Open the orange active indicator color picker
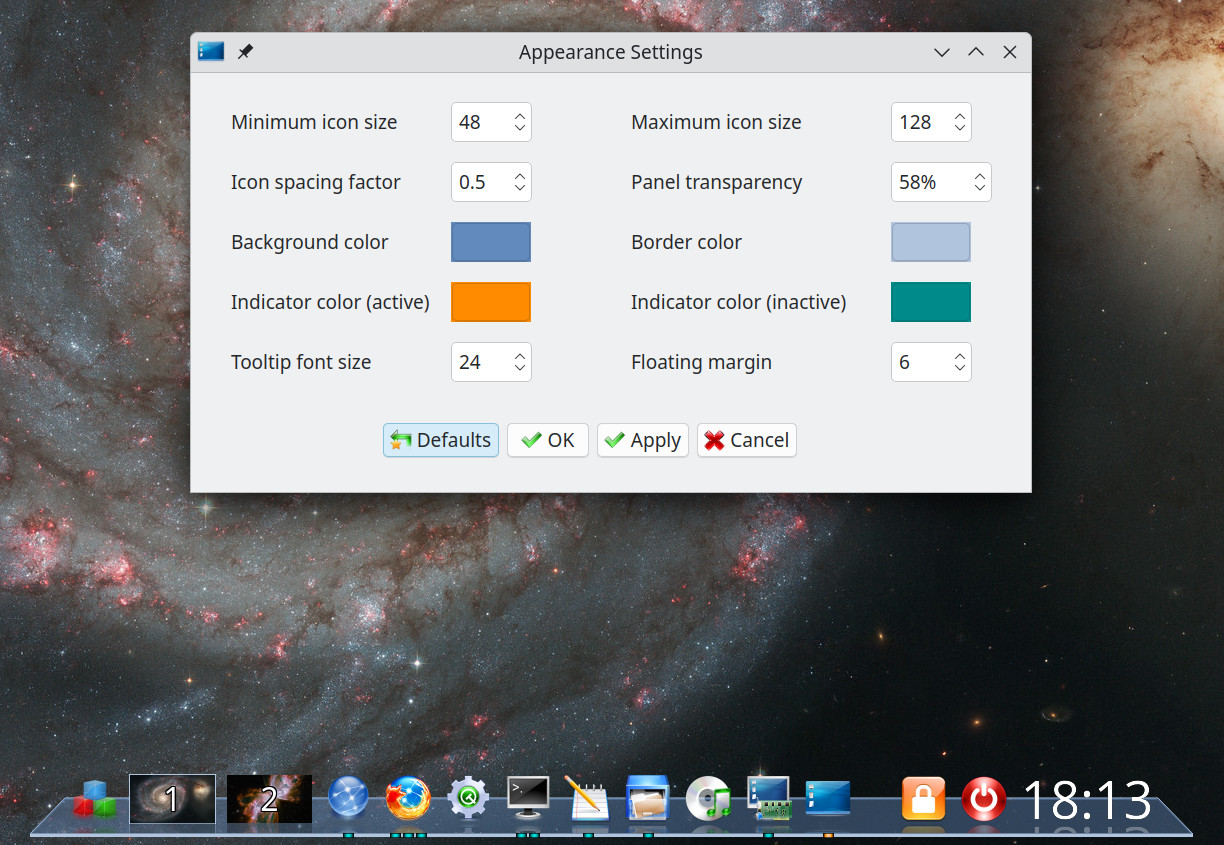The height and width of the screenshot is (845, 1224). (490, 301)
